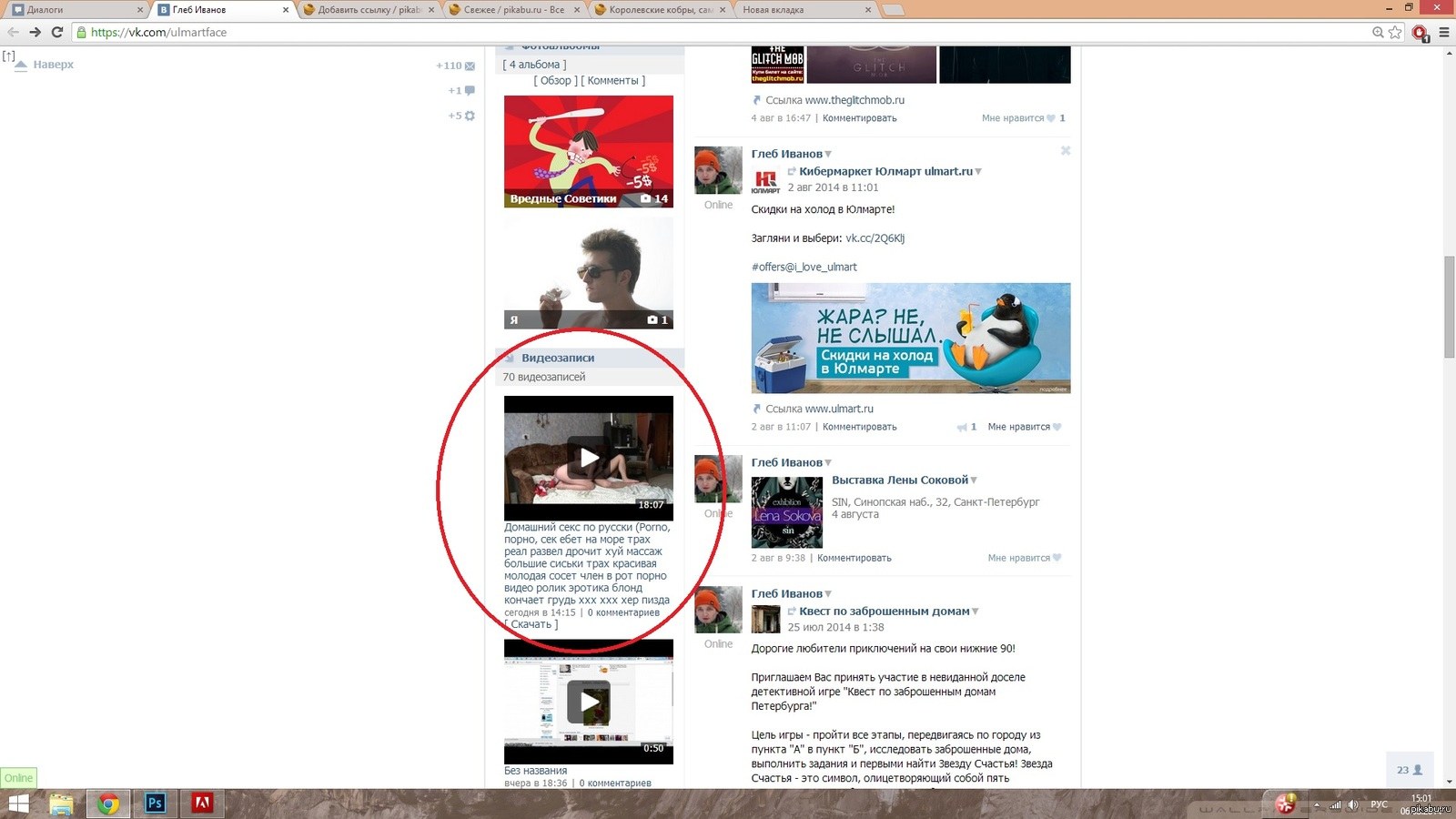Reload the page with browser refresh icon
The width and height of the screenshot is (1456, 819).
(x=57, y=32)
